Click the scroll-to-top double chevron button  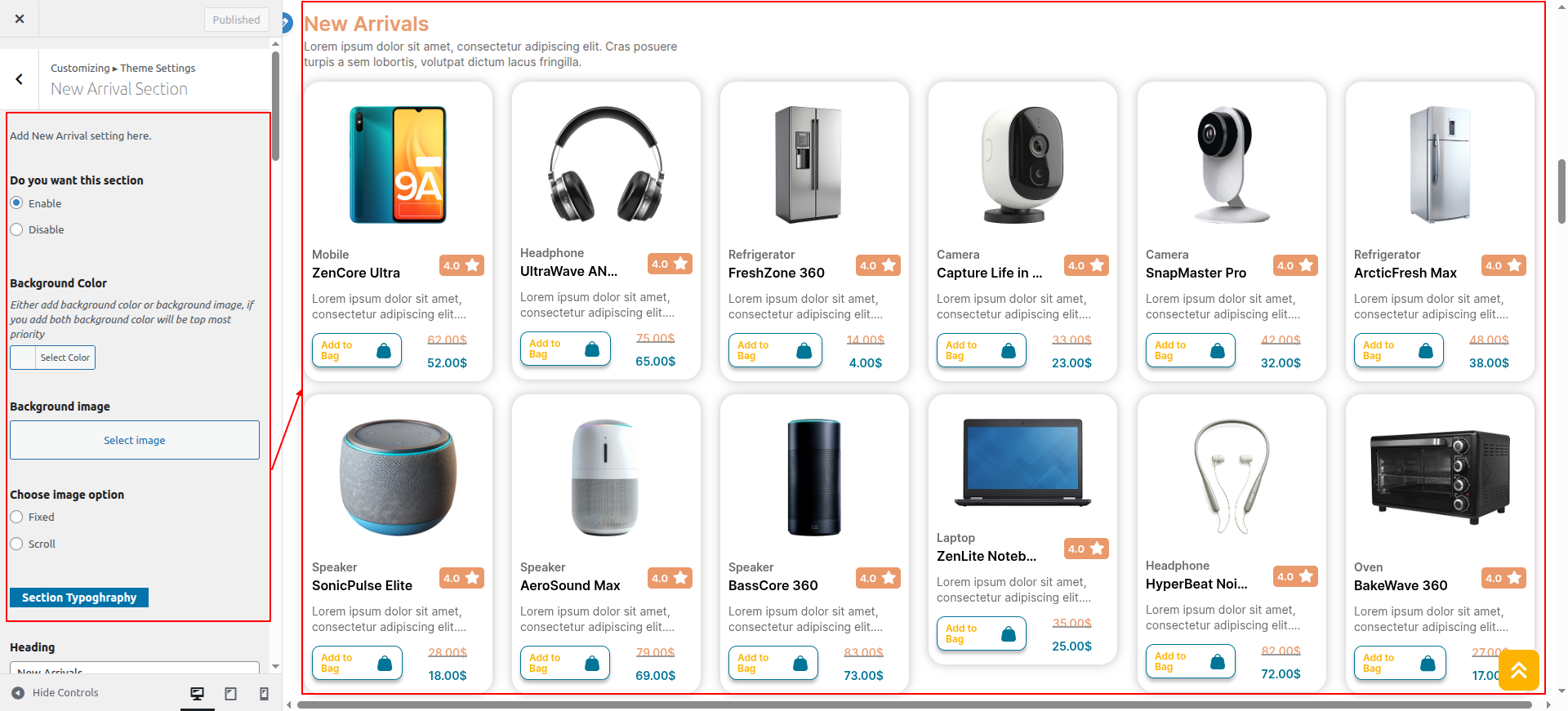point(1518,670)
